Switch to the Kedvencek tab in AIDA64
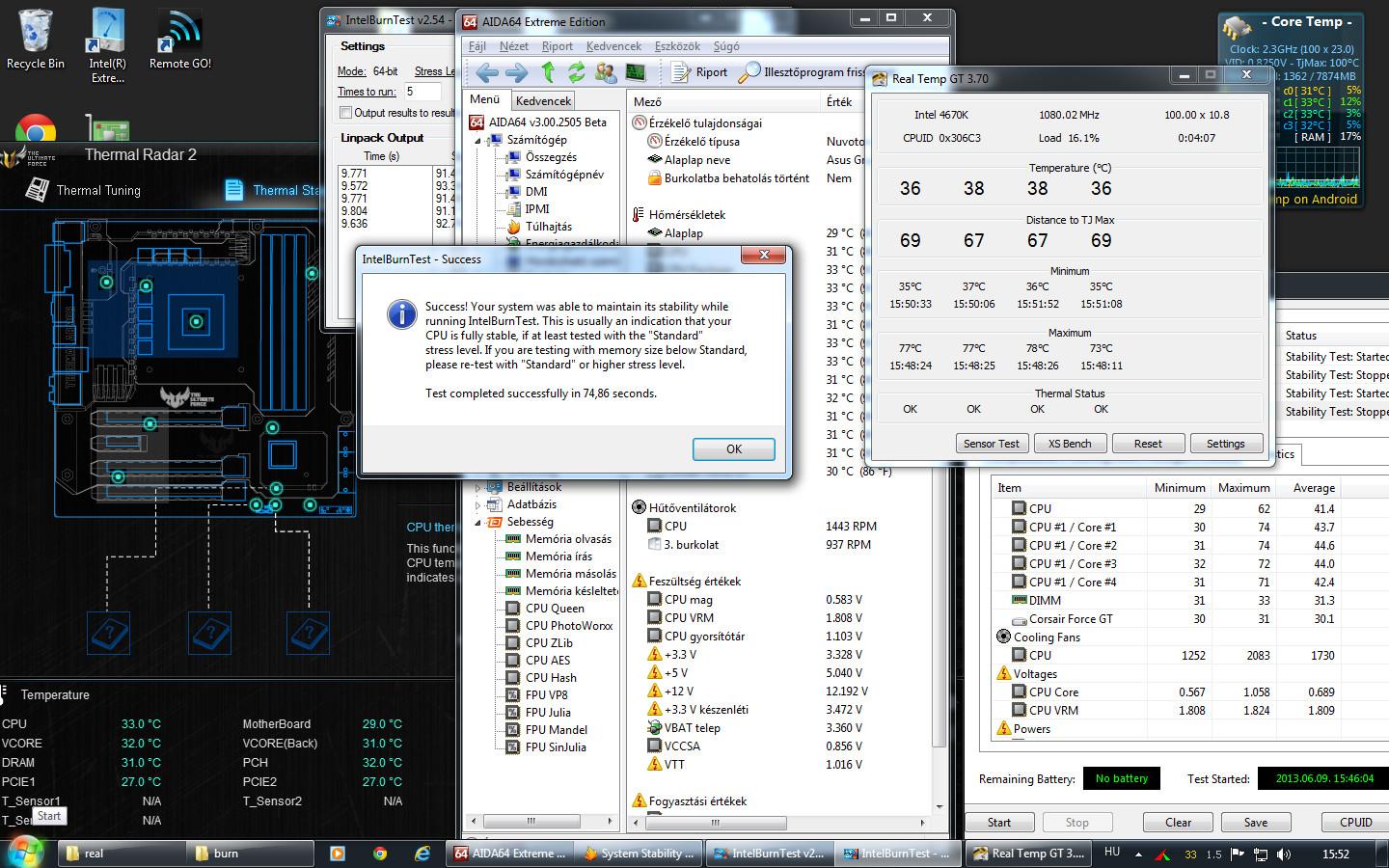 [543, 100]
